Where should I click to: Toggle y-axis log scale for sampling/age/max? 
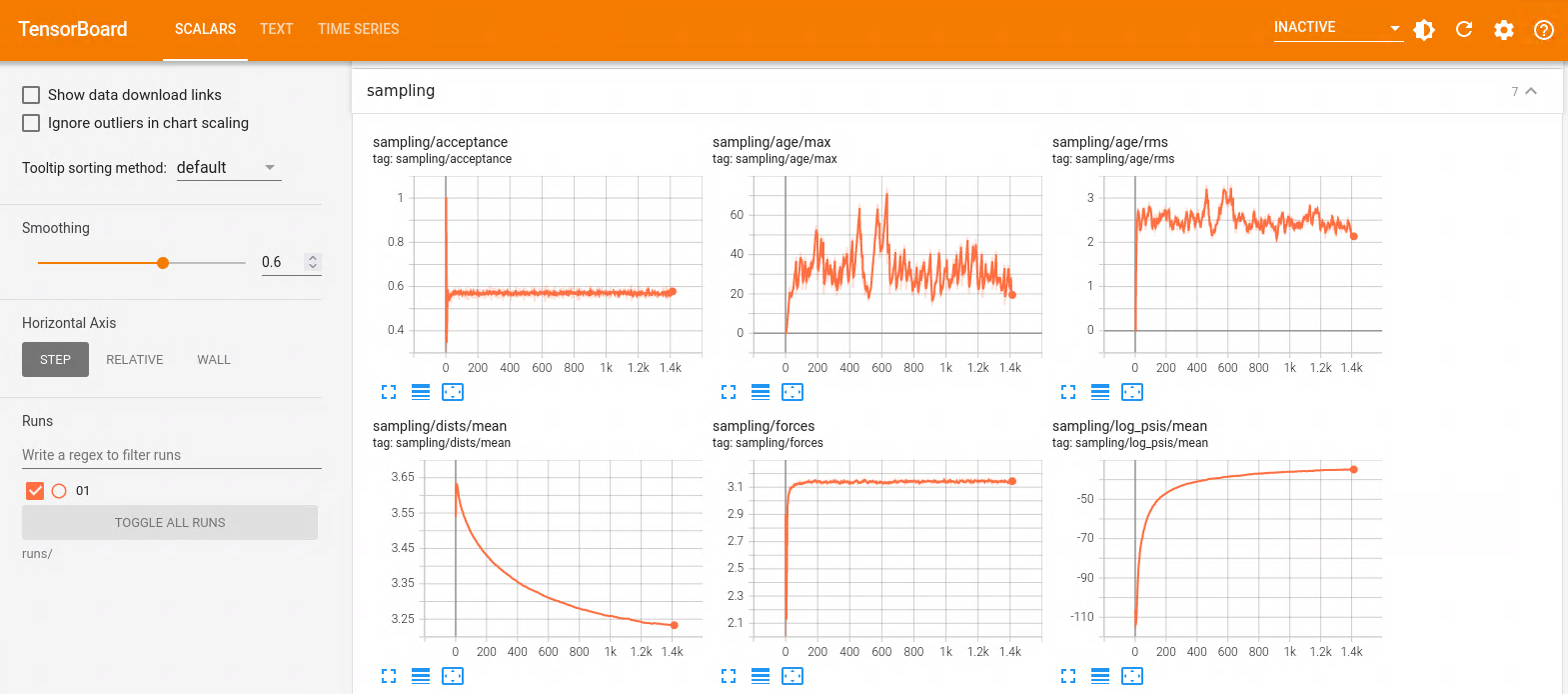pos(761,392)
